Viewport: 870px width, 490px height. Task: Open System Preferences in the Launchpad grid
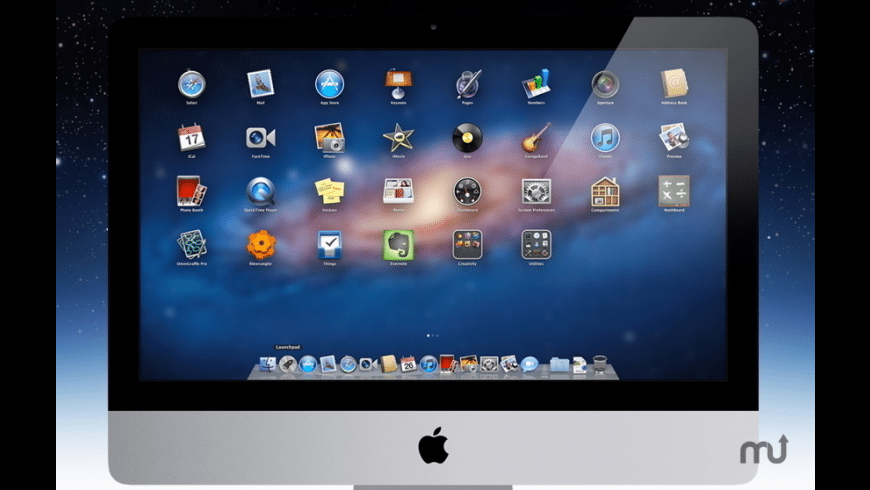point(536,191)
